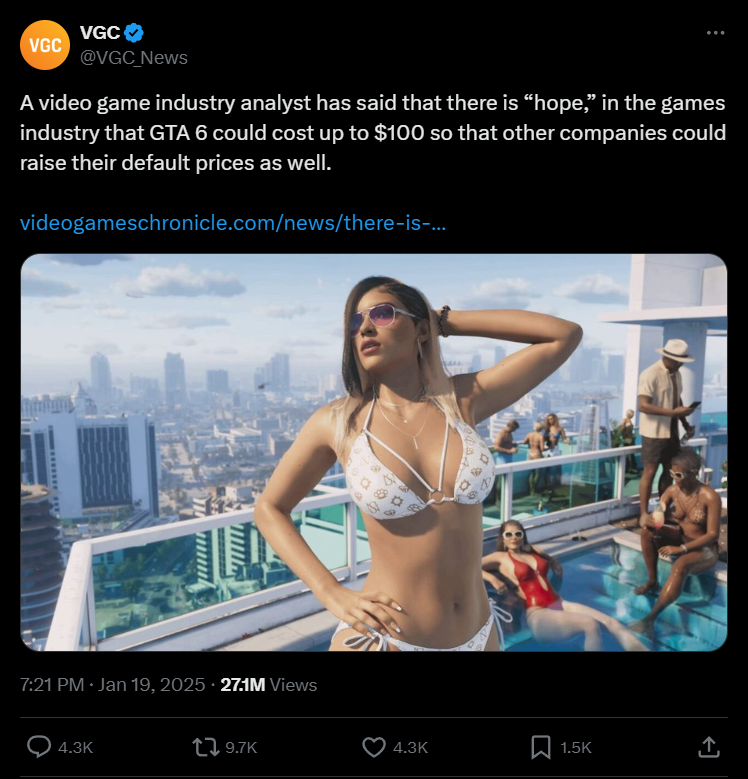Open the VGC profile avatar
Screen dimensions: 748x779
point(45,45)
